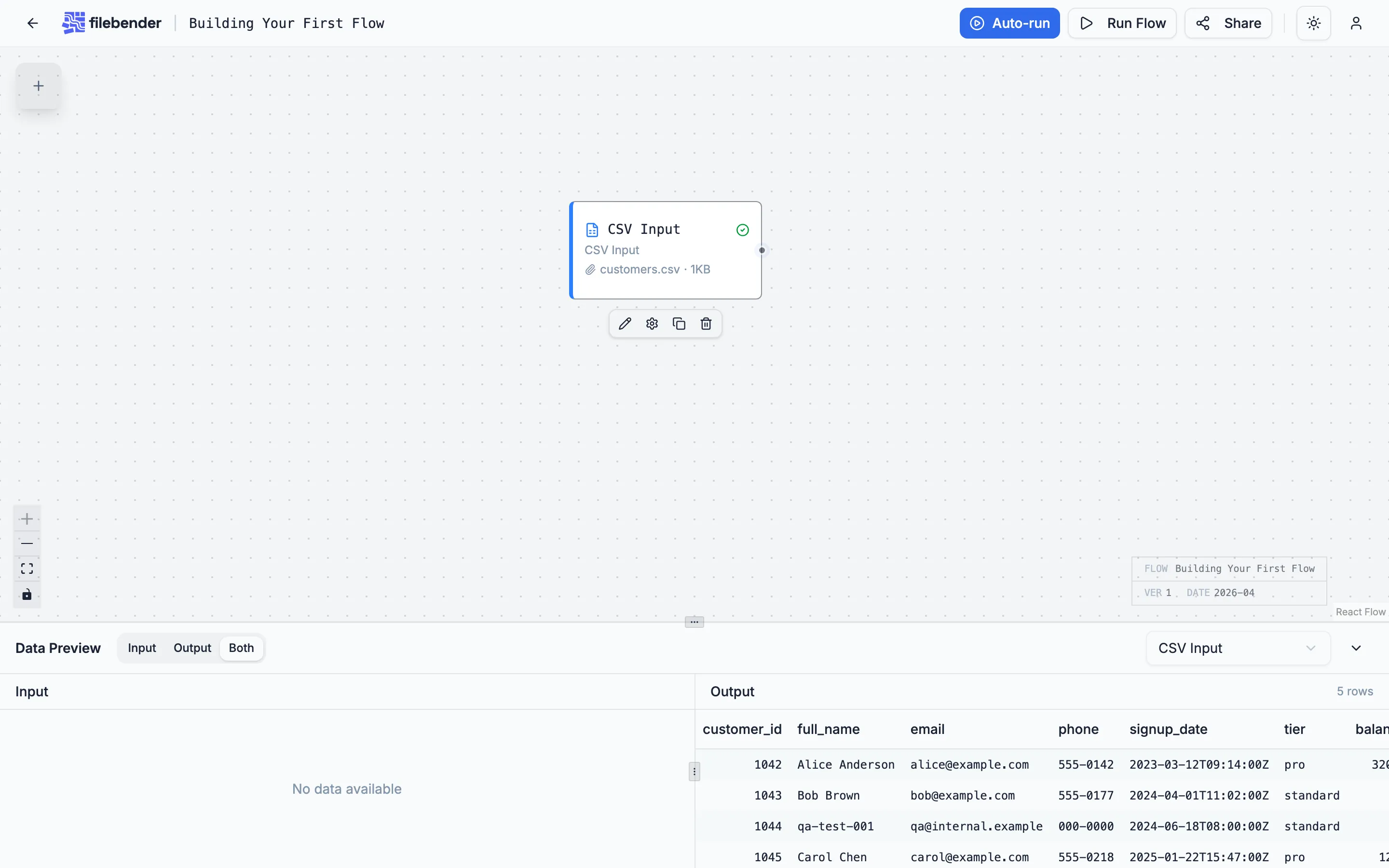This screenshot has width=1389, height=868.
Task: Select the Both preview tab
Action: pos(241,648)
